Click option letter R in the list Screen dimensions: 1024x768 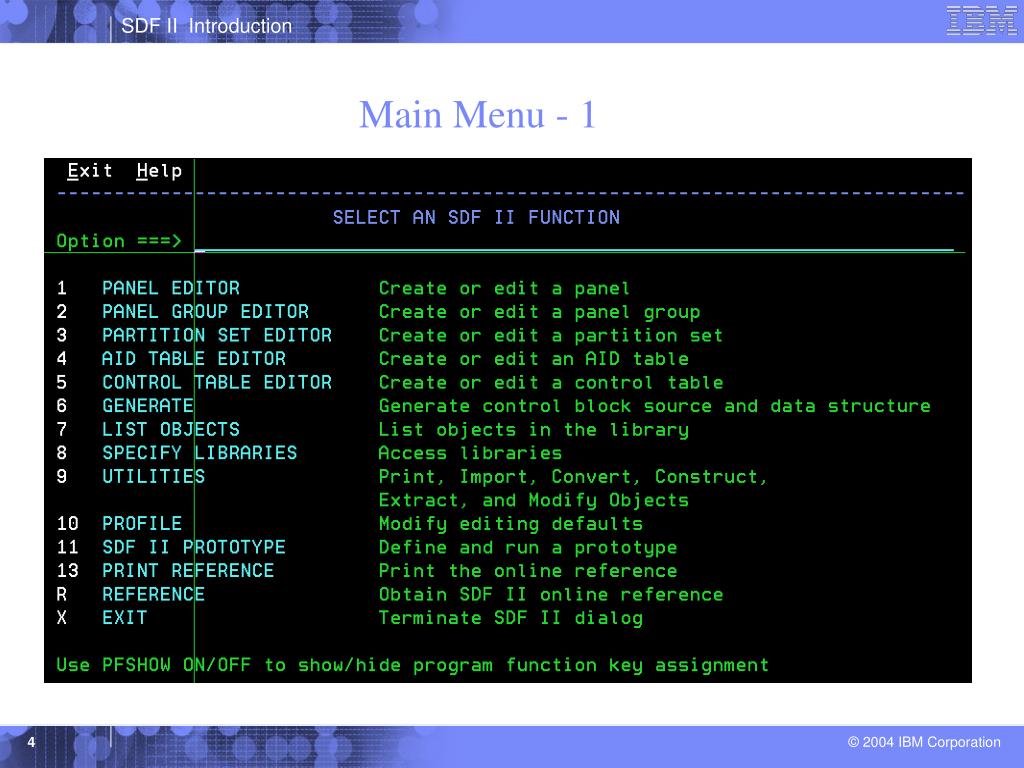coord(61,594)
